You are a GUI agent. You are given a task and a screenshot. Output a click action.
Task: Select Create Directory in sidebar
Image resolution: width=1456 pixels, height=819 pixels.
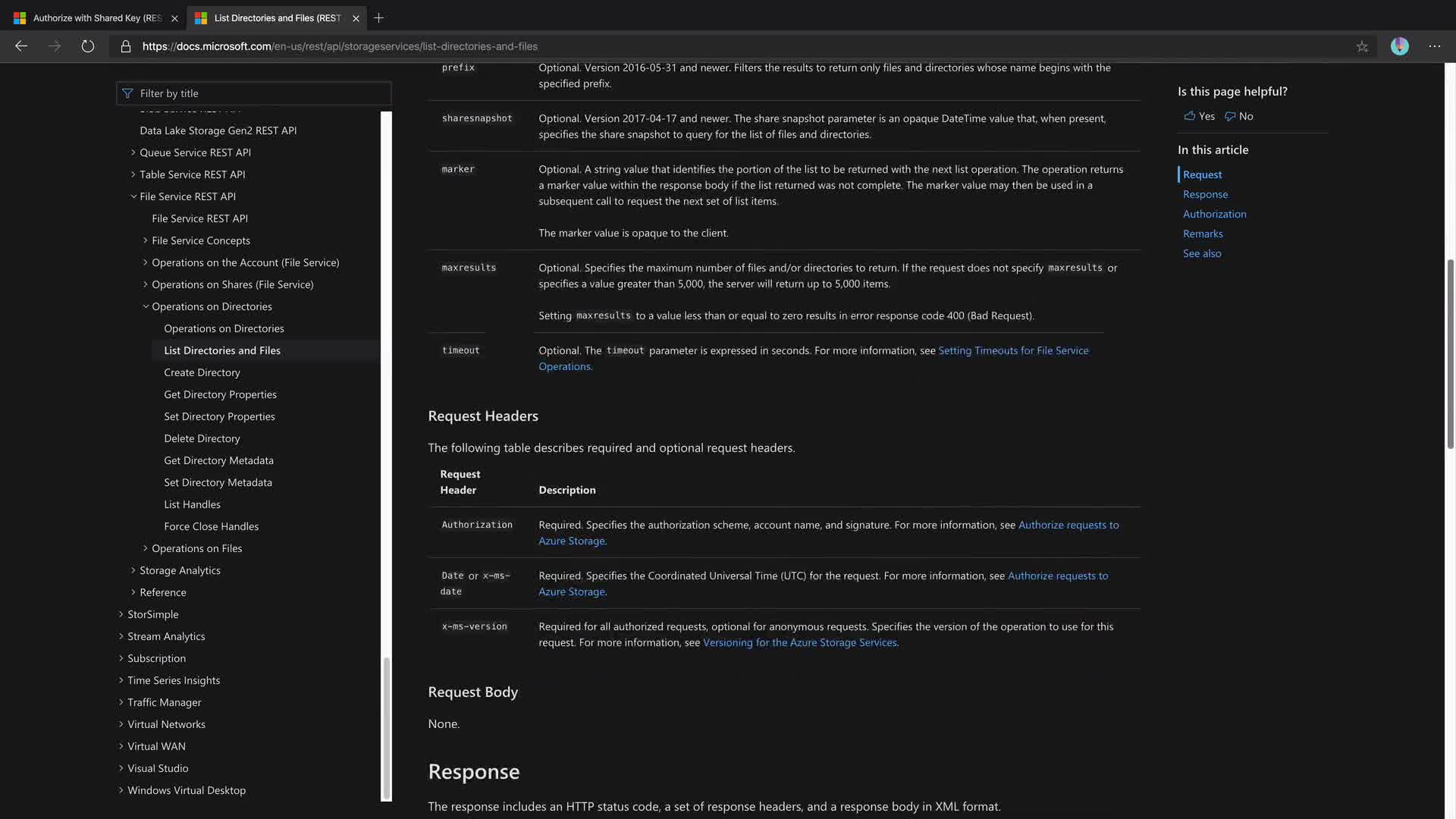(x=202, y=372)
